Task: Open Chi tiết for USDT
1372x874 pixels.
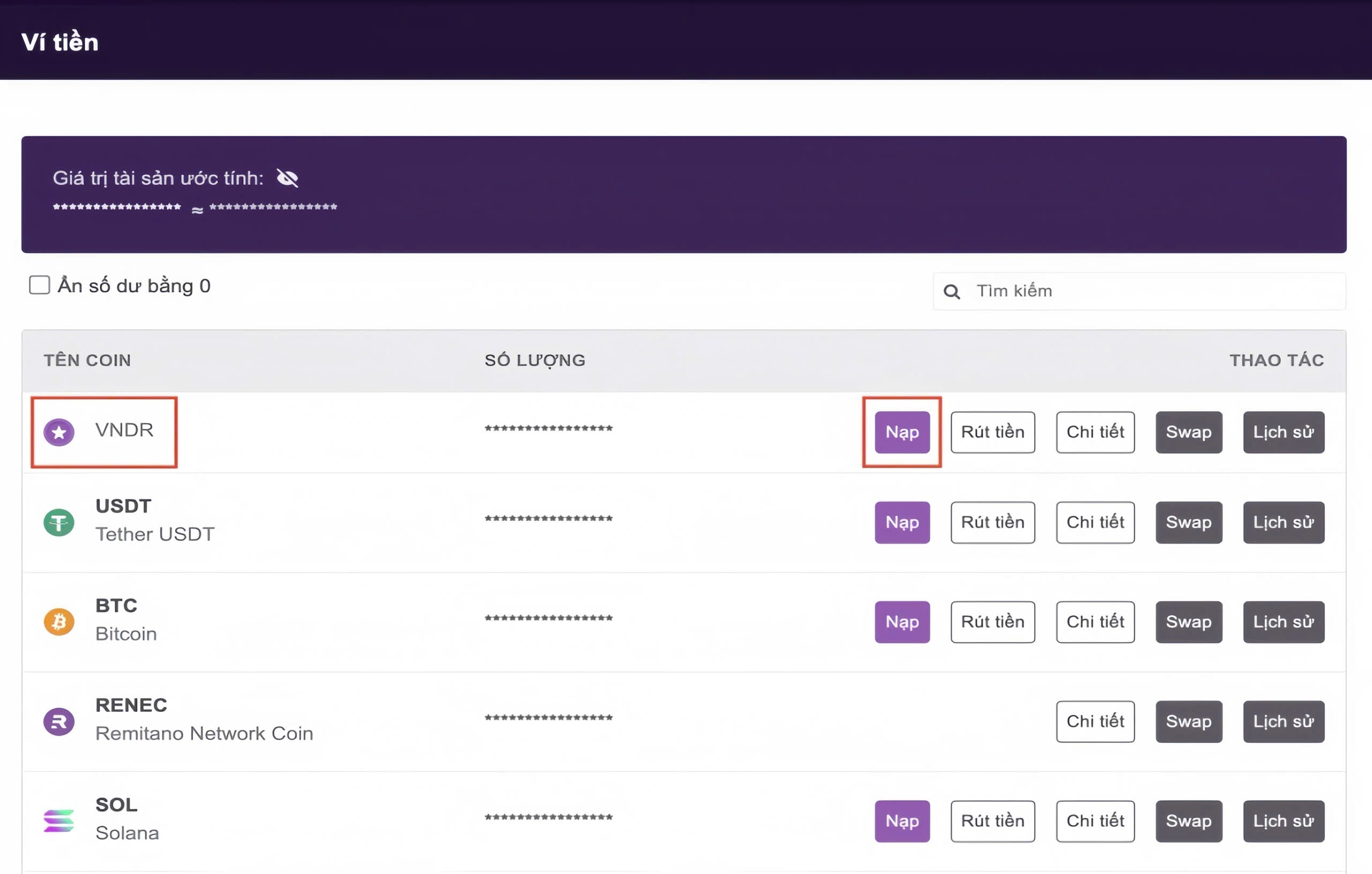Action: click(x=1095, y=522)
